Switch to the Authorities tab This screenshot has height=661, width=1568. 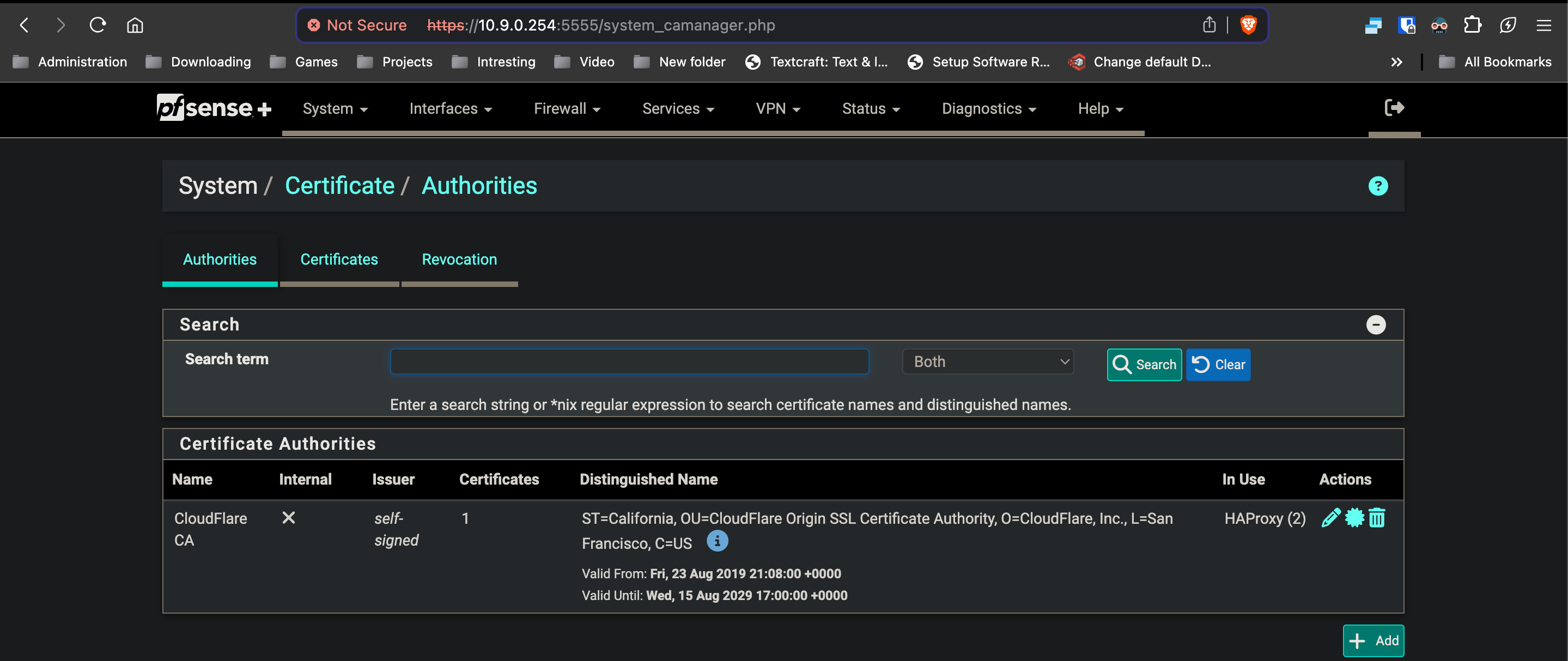click(x=220, y=260)
